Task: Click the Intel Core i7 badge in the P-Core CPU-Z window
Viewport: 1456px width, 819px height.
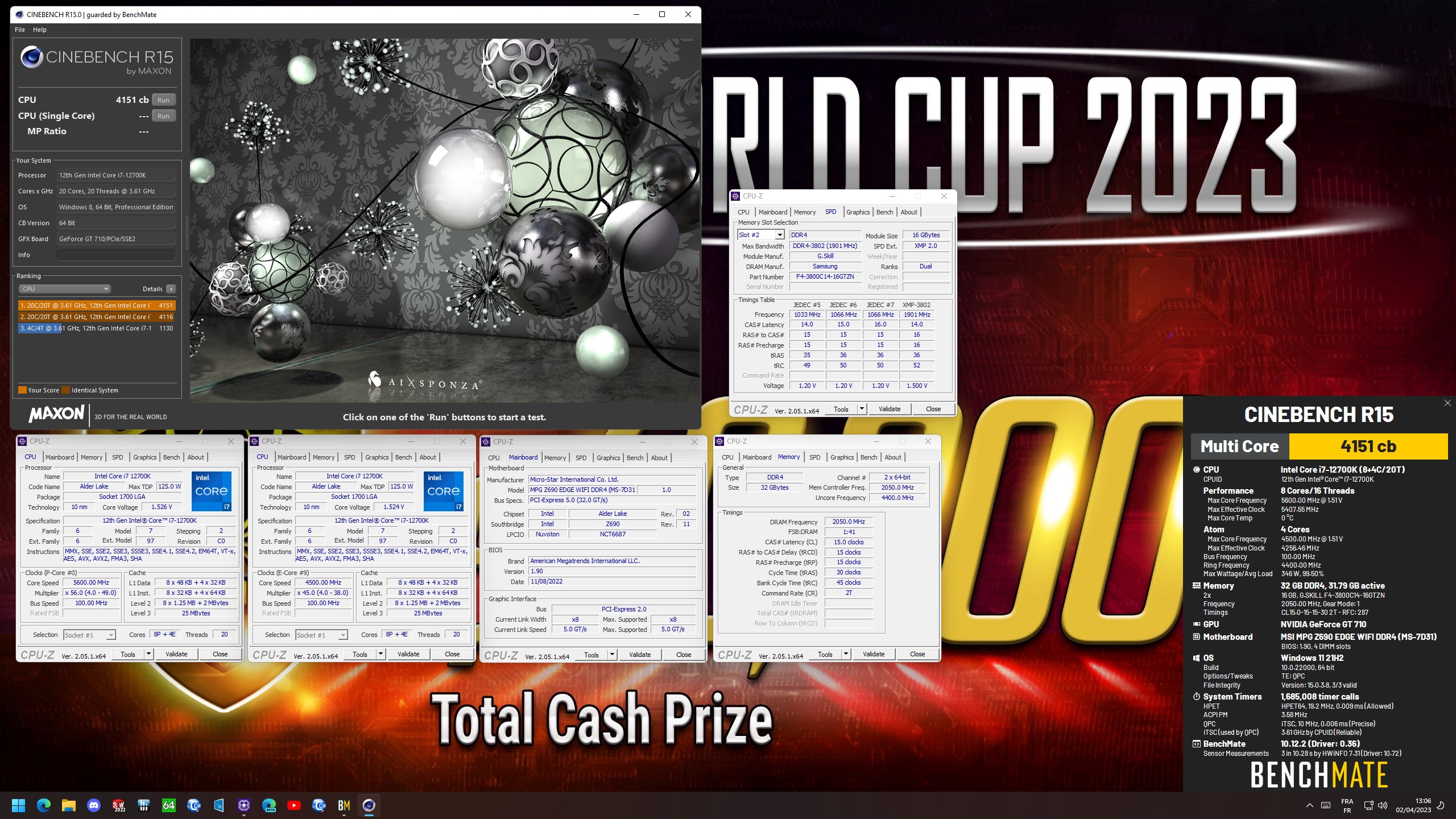Action: pos(211,491)
